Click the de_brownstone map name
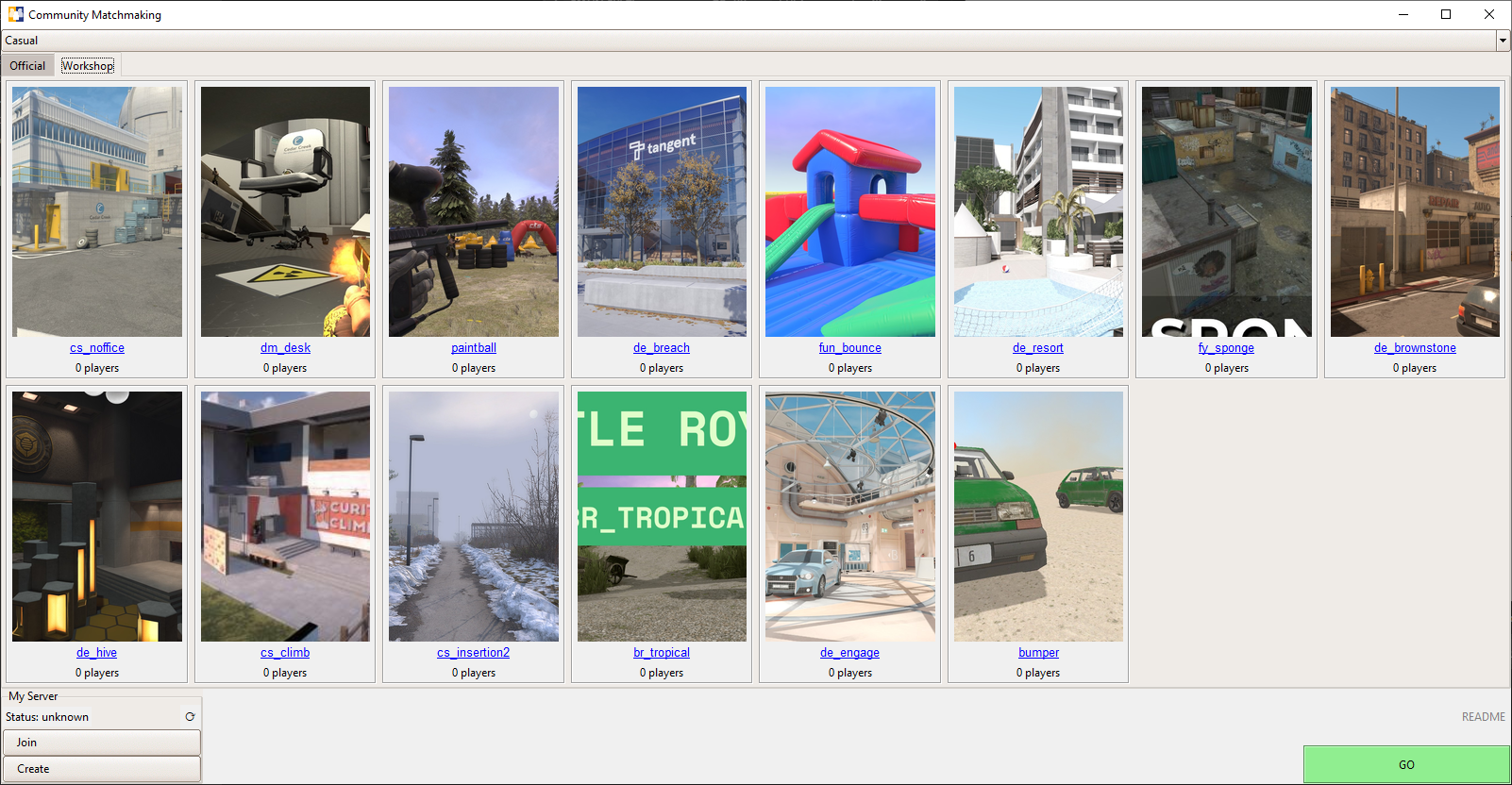Viewport: 1512px width, 785px height. 1415,348
